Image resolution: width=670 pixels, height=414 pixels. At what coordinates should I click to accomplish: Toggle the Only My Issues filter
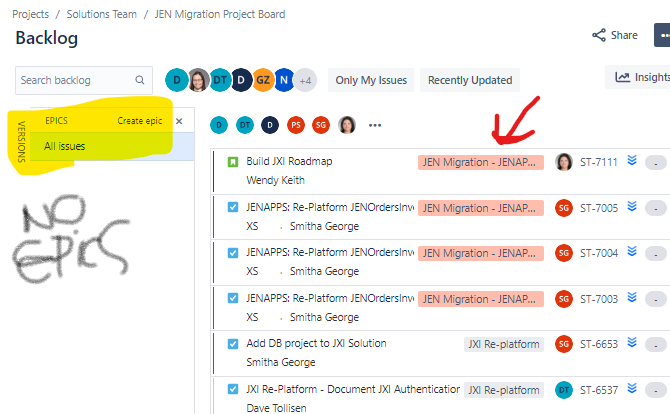pyautogui.click(x=371, y=80)
